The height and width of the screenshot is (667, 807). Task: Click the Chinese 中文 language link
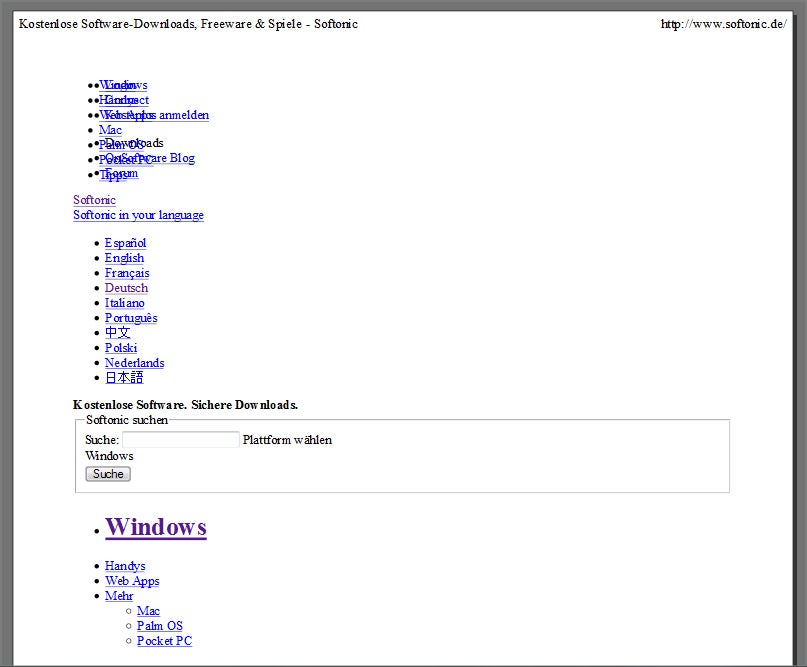(x=118, y=332)
